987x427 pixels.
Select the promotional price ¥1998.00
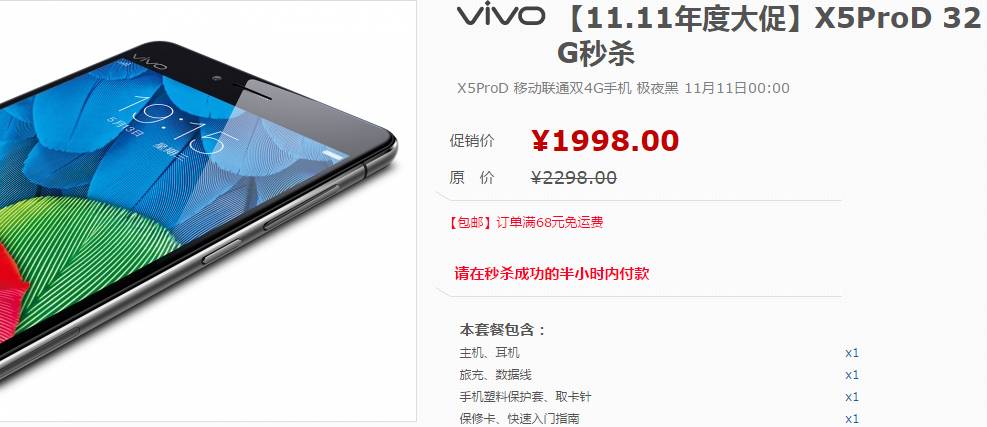coord(606,141)
